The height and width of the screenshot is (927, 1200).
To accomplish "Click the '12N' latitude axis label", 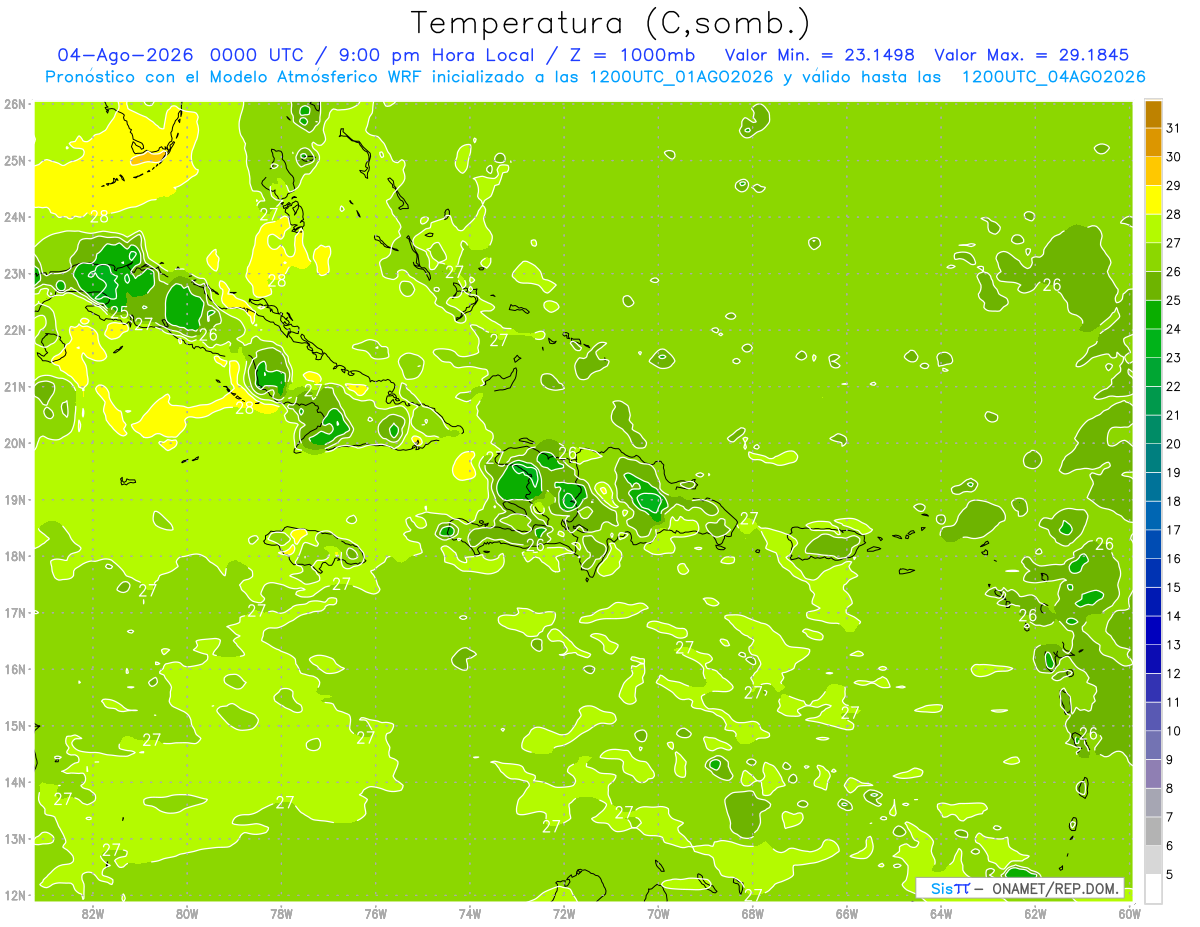I will coord(15,895).
